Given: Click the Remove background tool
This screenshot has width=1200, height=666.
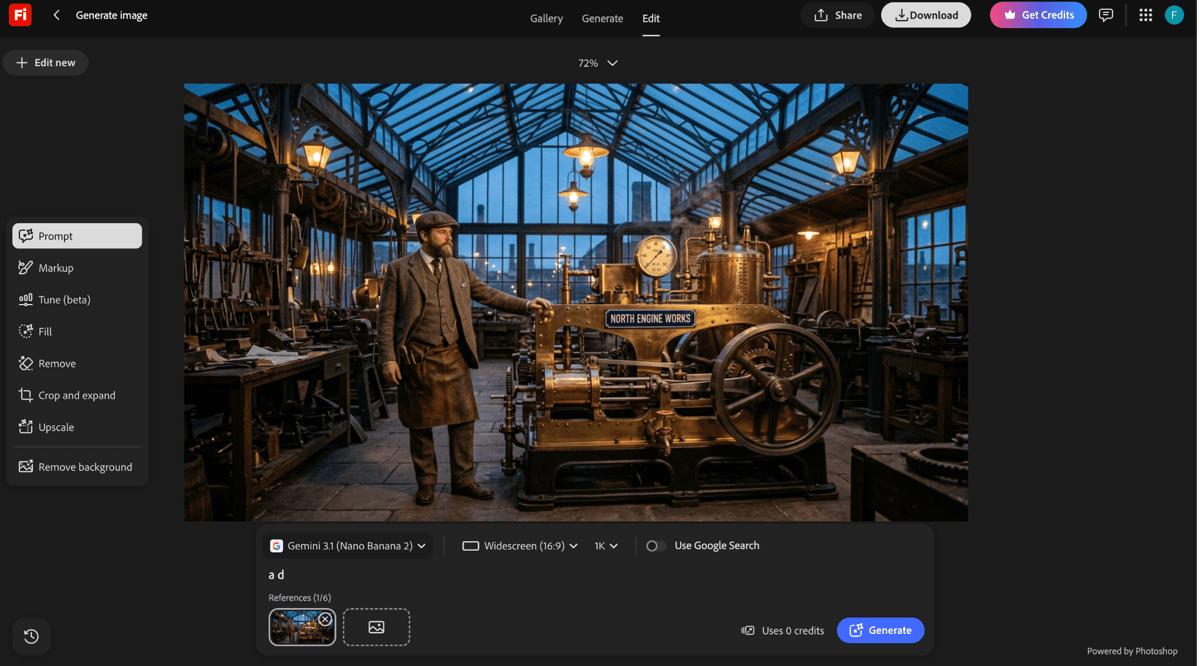Looking at the screenshot, I should click(x=77, y=467).
